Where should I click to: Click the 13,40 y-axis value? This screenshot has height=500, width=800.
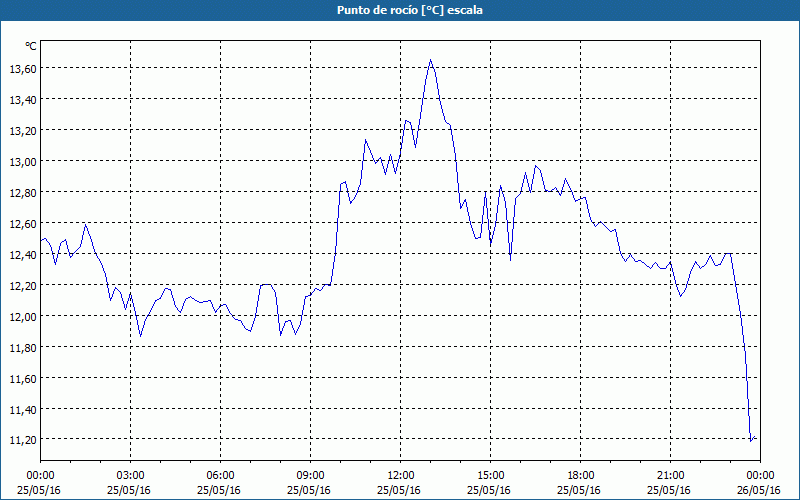click(x=22, y=99)
